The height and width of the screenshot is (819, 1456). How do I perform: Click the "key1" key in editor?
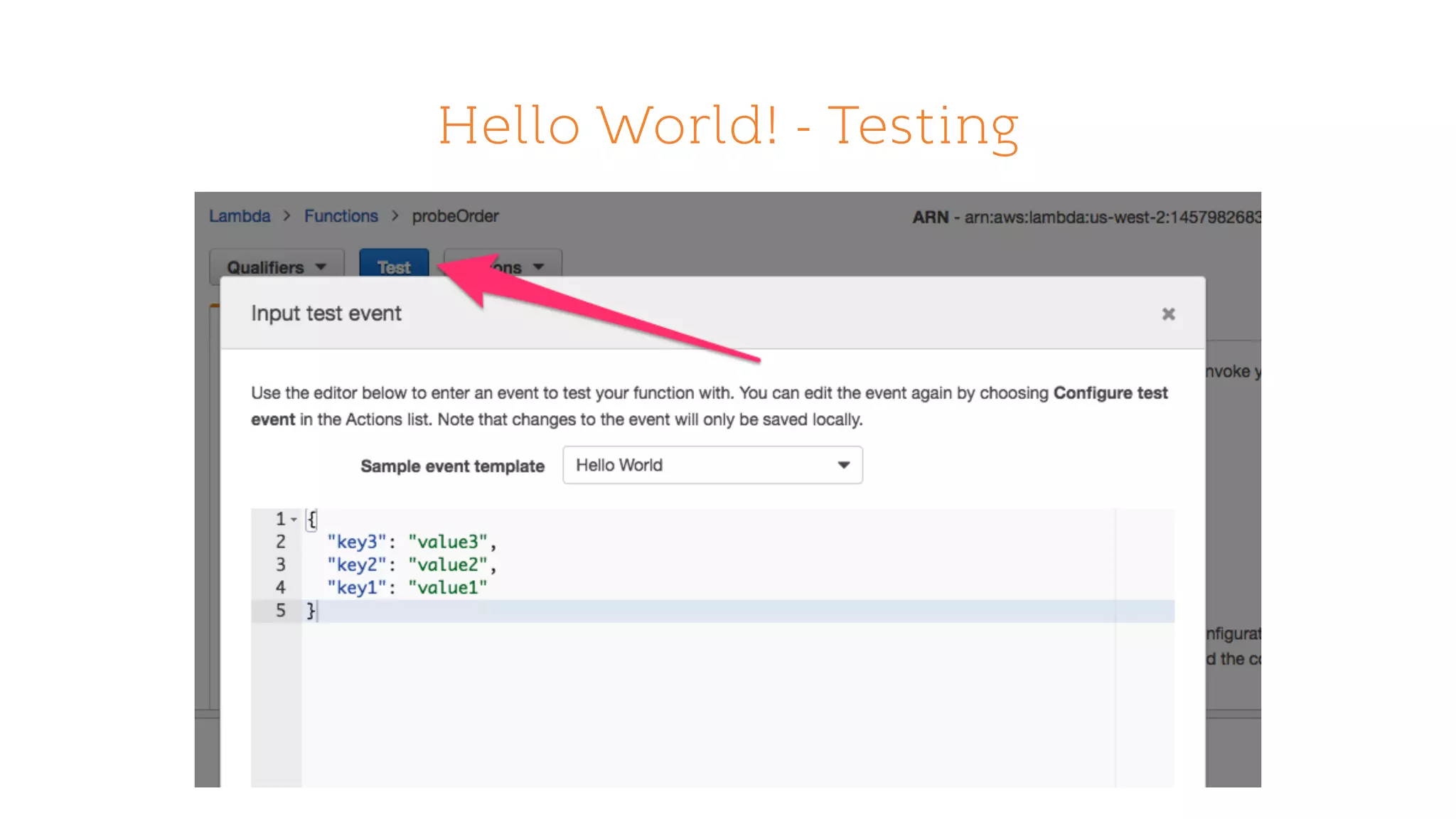(x=356, y=587)
